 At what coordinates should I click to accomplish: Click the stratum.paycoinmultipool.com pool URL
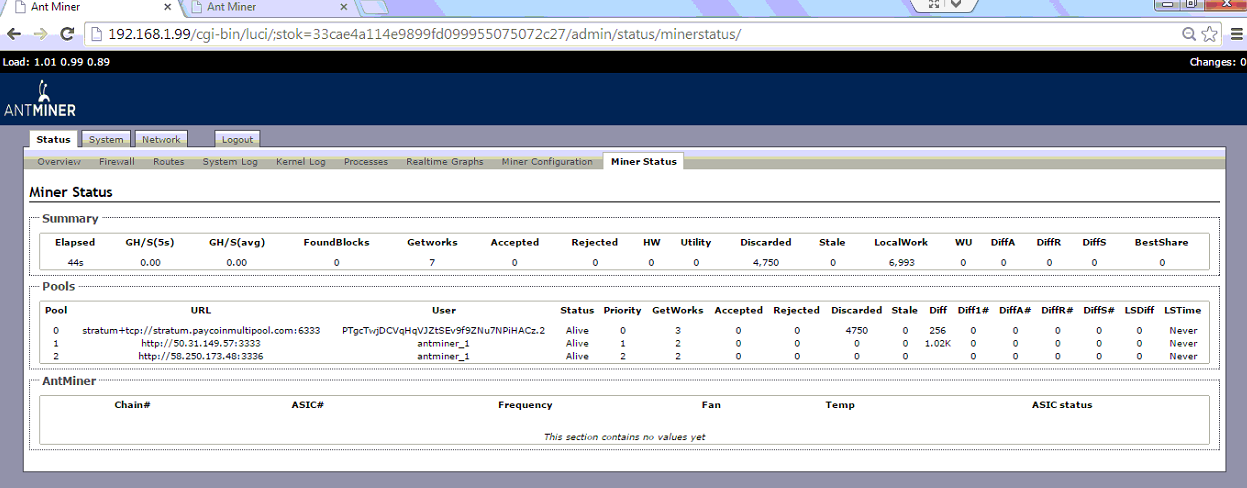click(201, 330)
